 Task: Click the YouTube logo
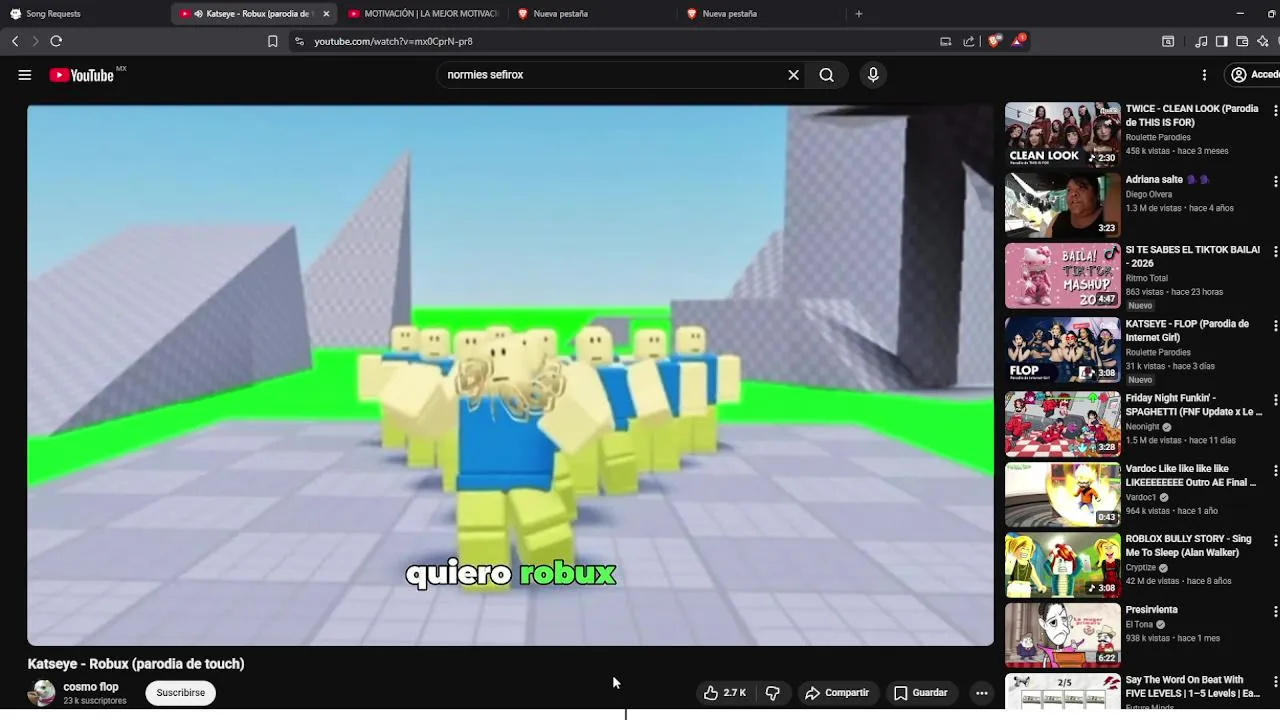pyautogui.click(x=81, y=75)
